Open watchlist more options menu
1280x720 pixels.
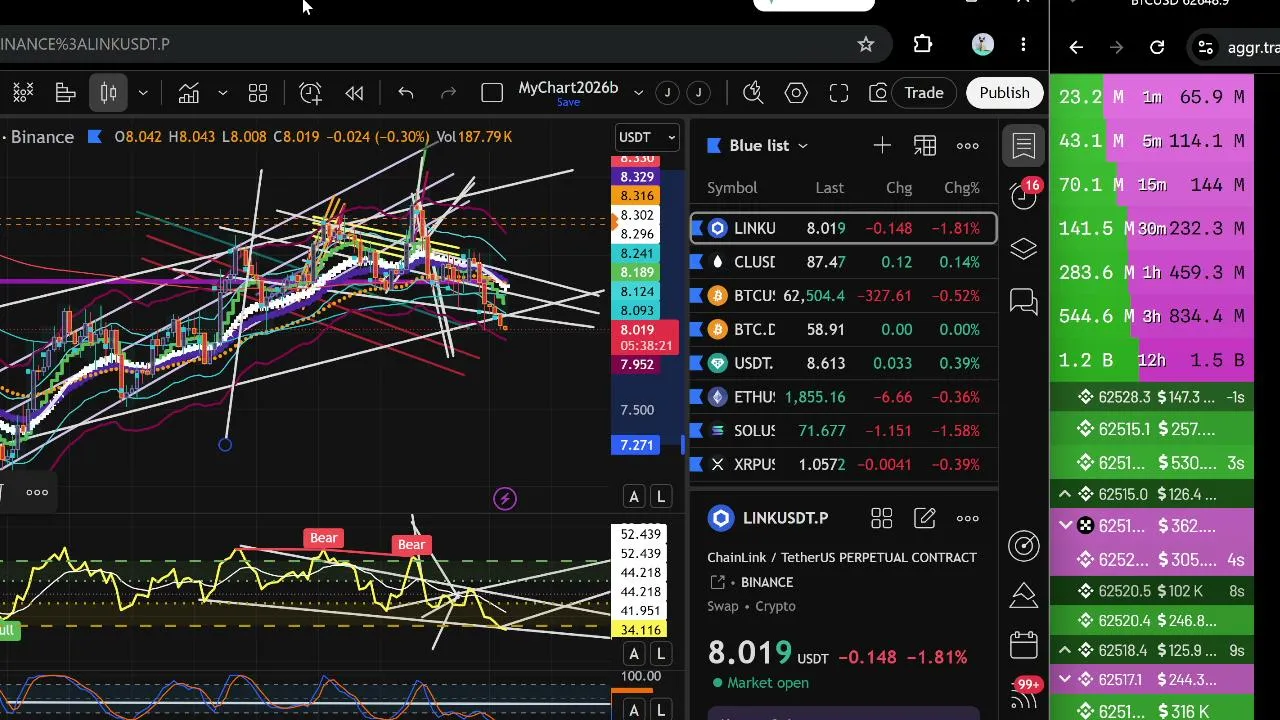[968, 146]
